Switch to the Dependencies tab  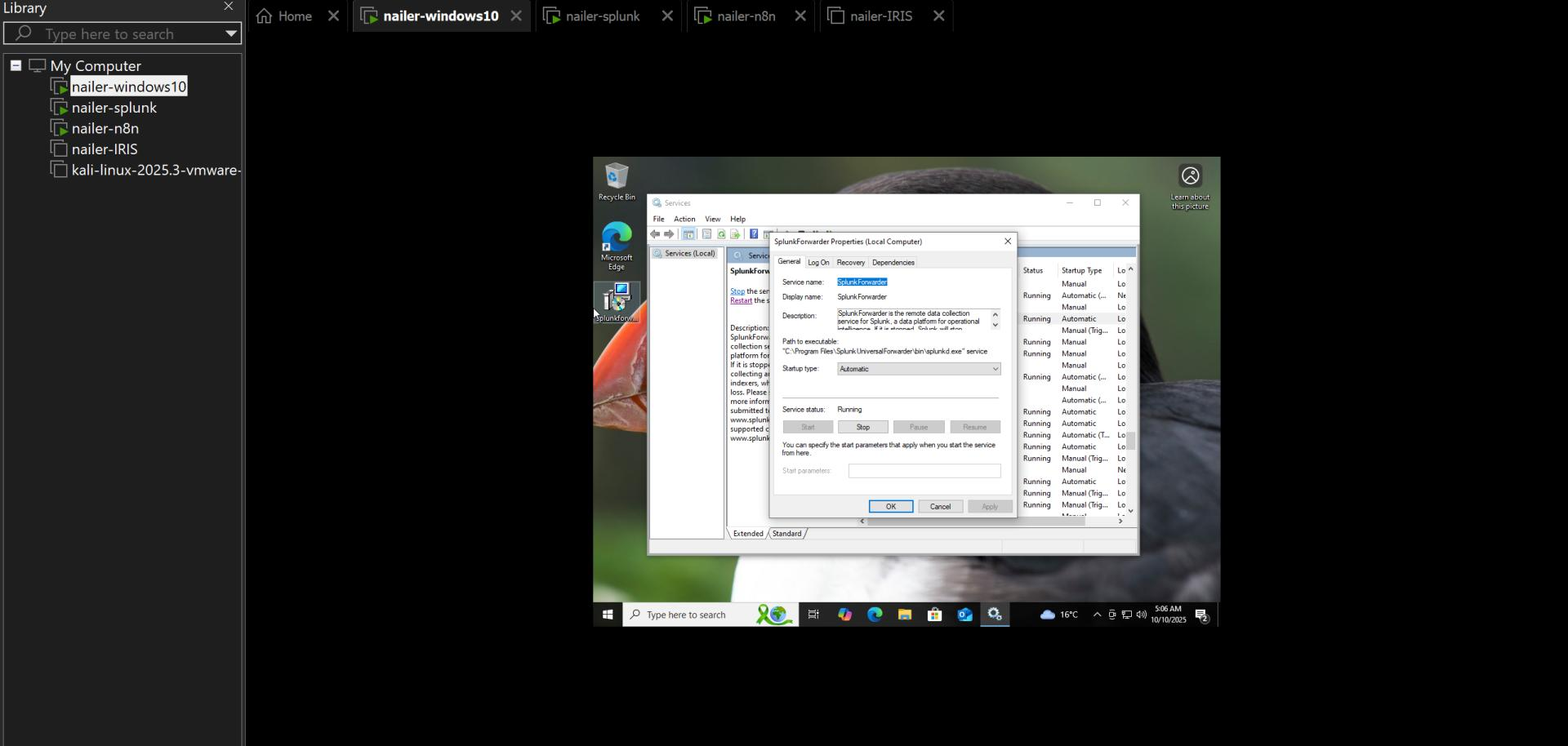click(893, 263)
